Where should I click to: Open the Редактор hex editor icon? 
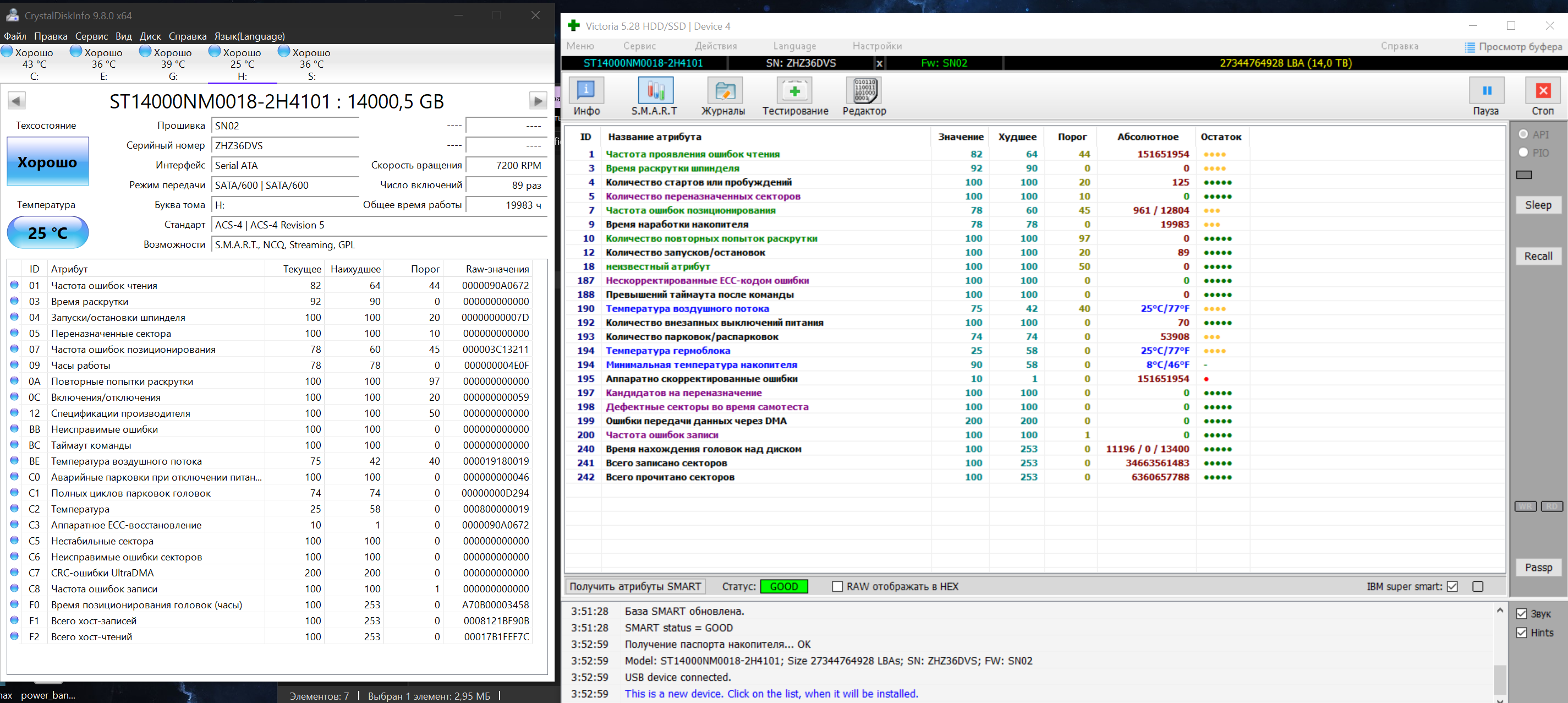point(864,91)
